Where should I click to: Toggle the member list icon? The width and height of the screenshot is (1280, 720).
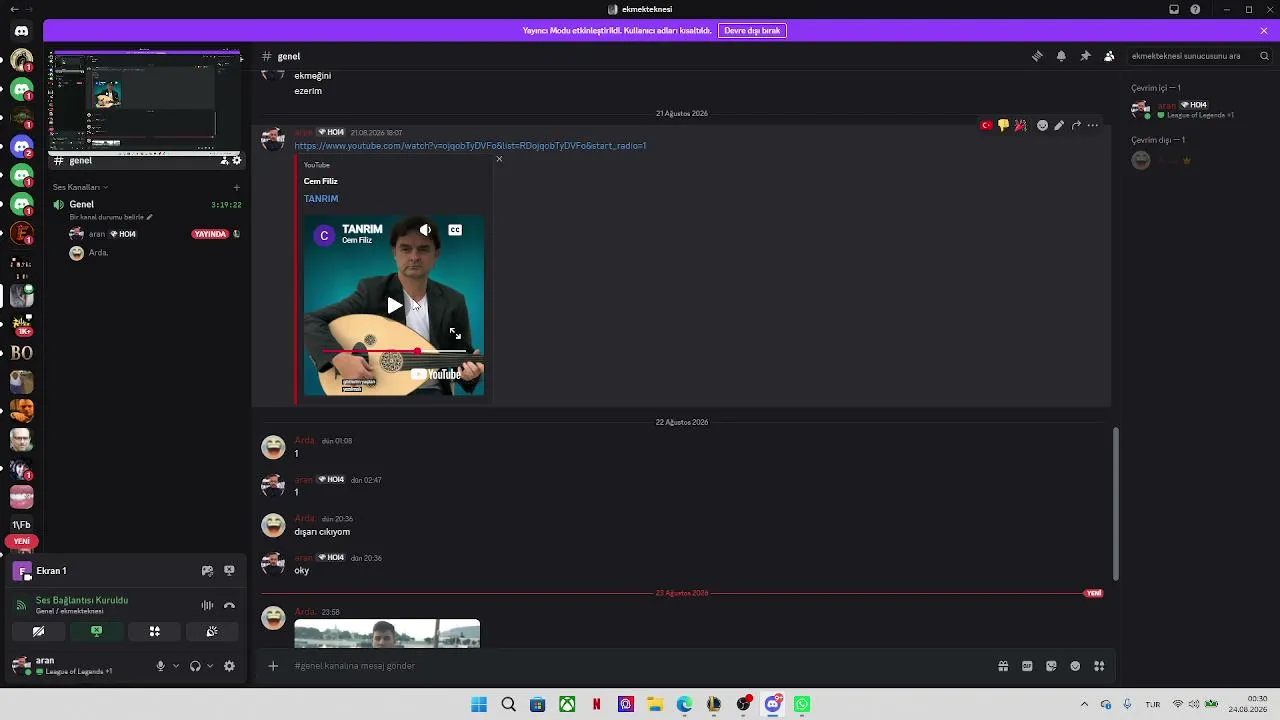pos(1109,56)
